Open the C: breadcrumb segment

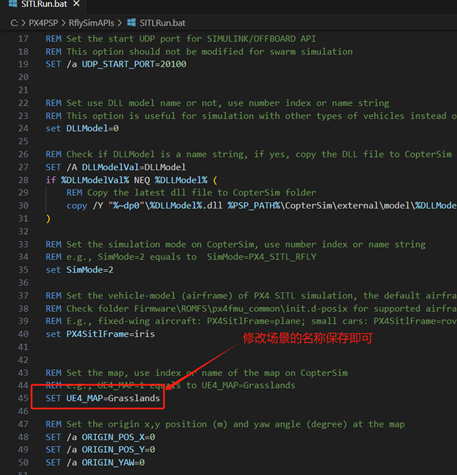14,23
